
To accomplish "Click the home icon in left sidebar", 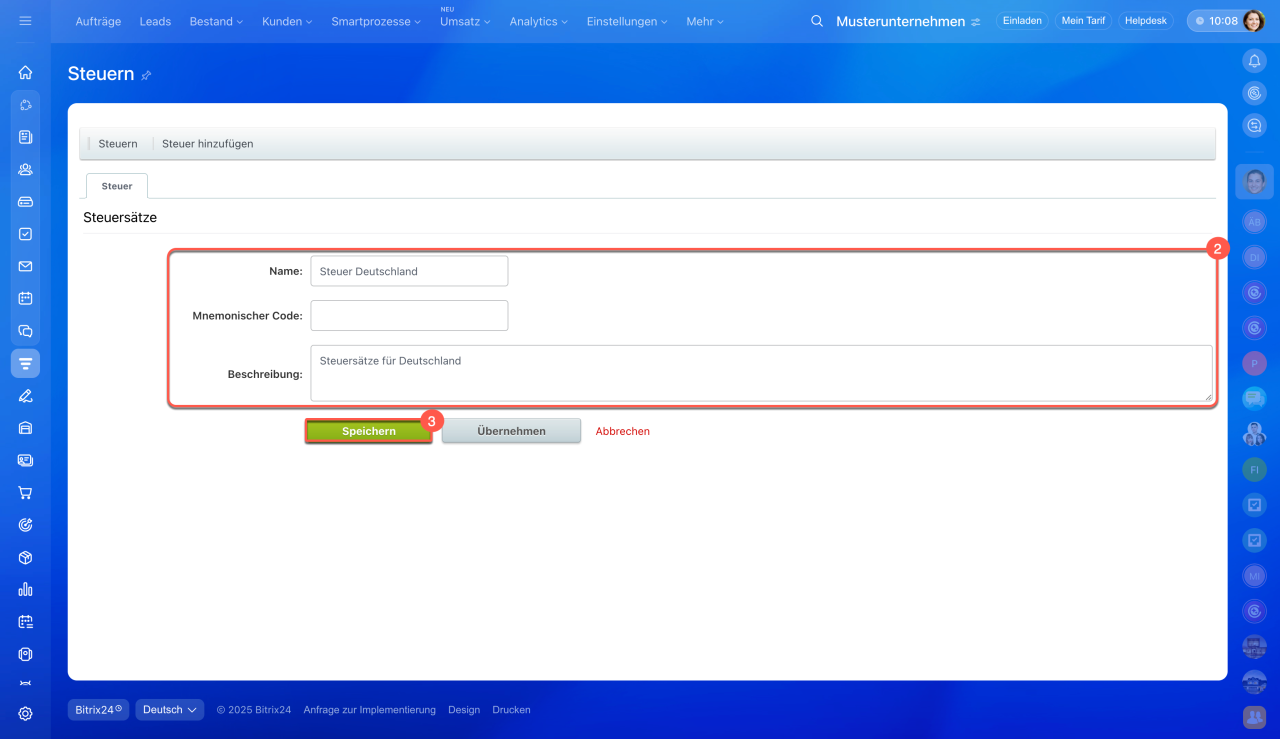I will 25,72.
